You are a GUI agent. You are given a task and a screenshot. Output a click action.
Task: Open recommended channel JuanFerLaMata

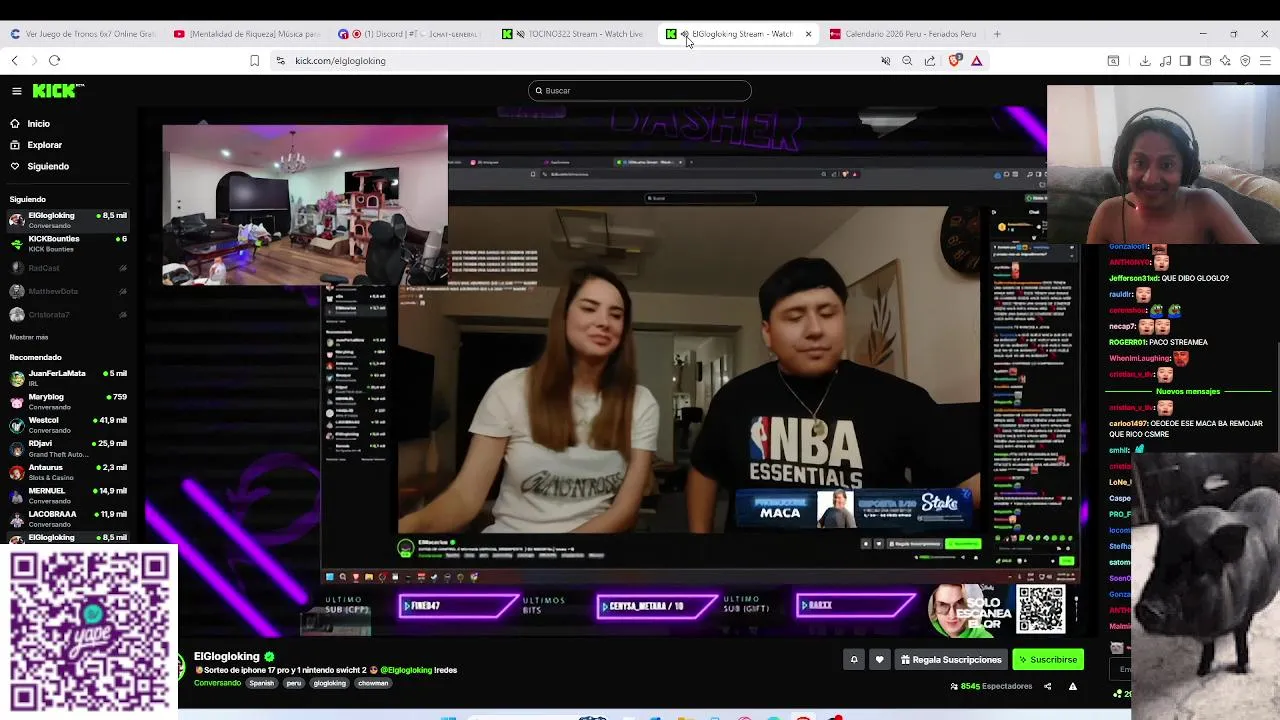click(68, 378)
